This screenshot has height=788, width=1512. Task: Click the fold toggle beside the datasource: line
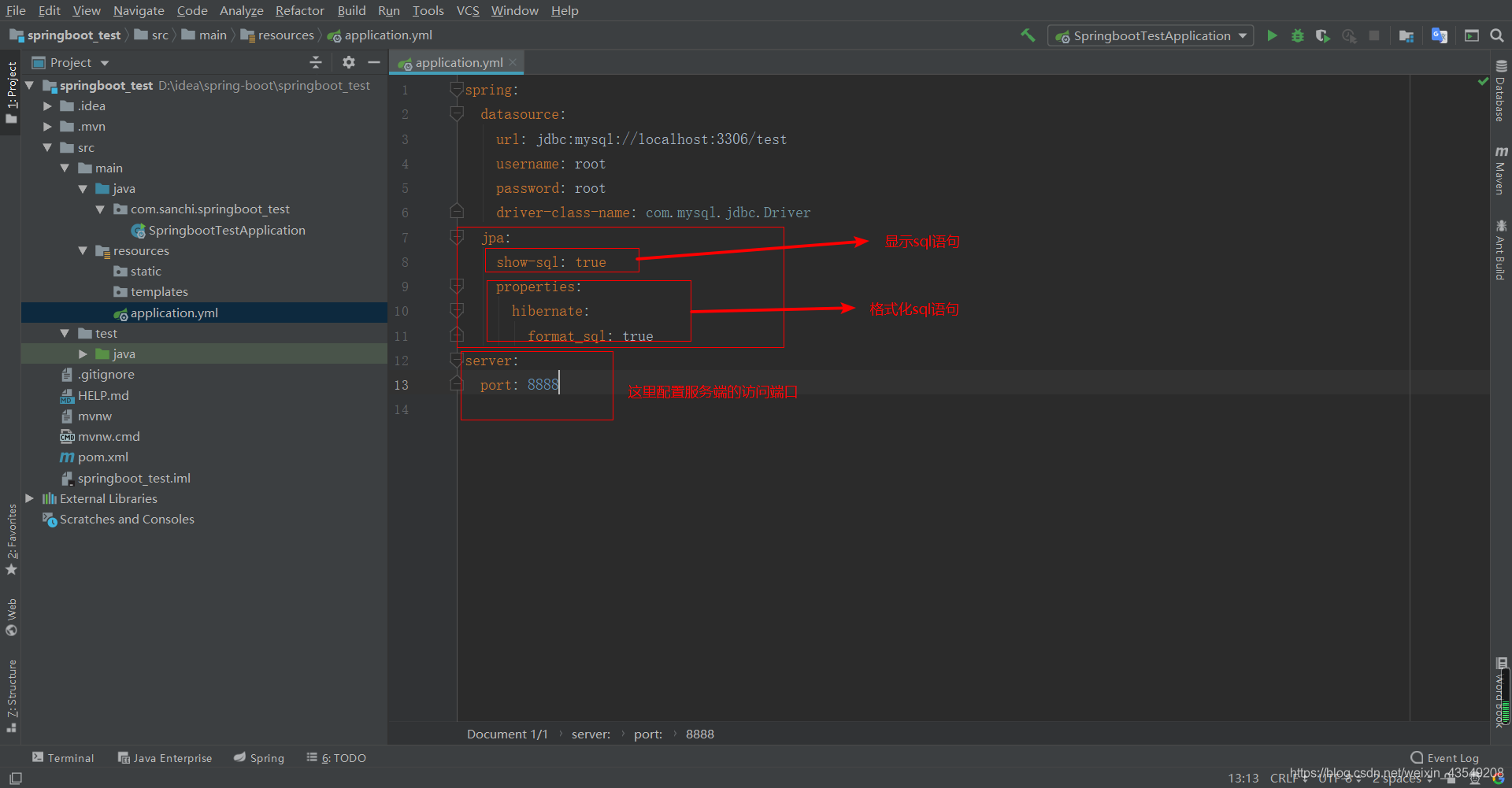coord(457,114)
